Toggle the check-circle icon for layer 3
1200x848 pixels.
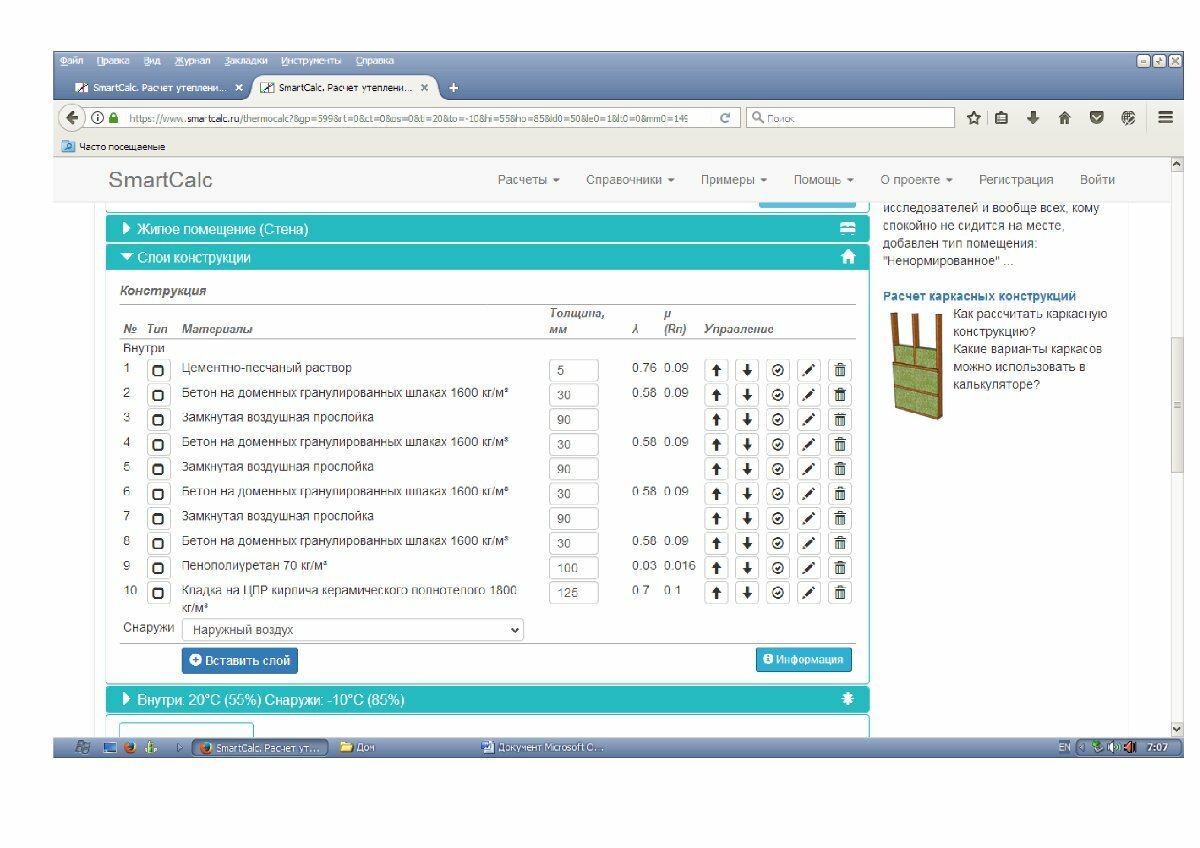coord(778,420)
